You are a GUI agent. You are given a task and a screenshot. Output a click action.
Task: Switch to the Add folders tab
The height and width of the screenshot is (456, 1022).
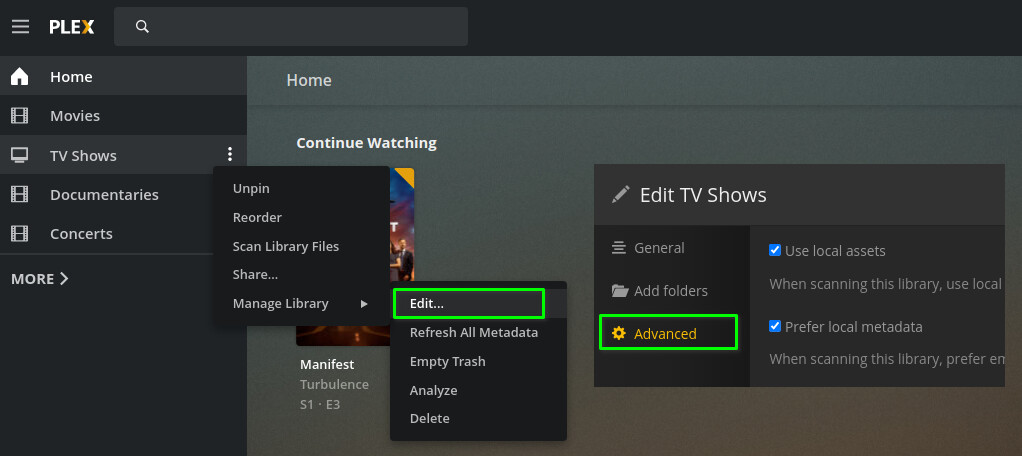tap(670, 291)
